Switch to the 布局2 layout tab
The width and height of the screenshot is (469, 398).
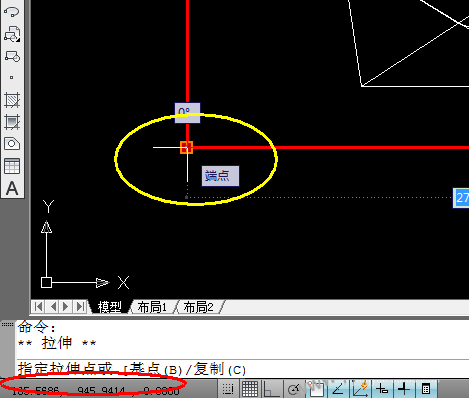coord(198,307)
